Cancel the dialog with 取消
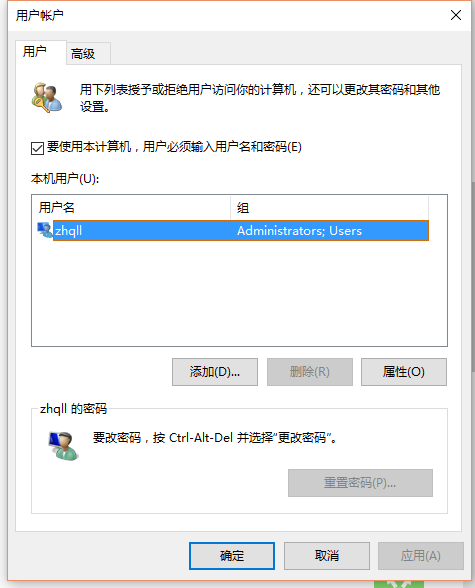The image size is (475, 588). pos(327,555)
